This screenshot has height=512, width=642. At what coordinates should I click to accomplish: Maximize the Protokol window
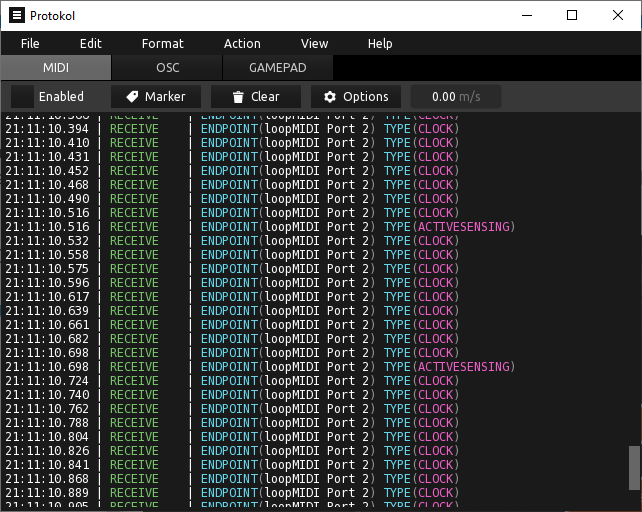[x=572, y=16]
